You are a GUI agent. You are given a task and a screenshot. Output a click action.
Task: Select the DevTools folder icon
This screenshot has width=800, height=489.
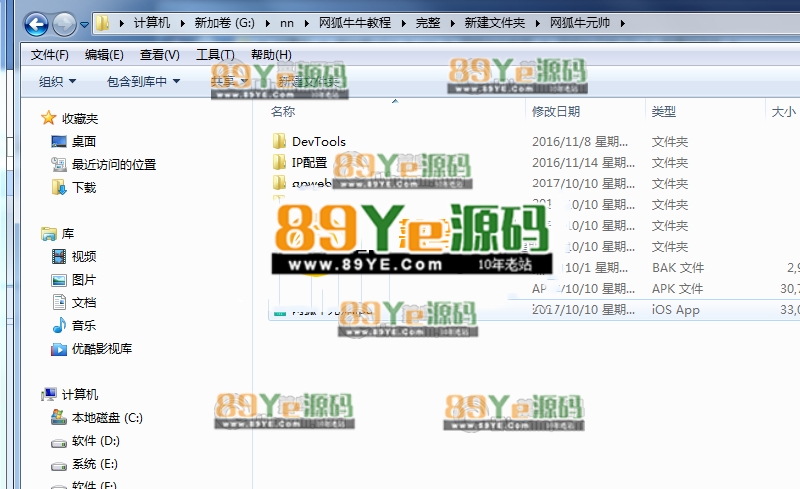click(x=279, y=141)
